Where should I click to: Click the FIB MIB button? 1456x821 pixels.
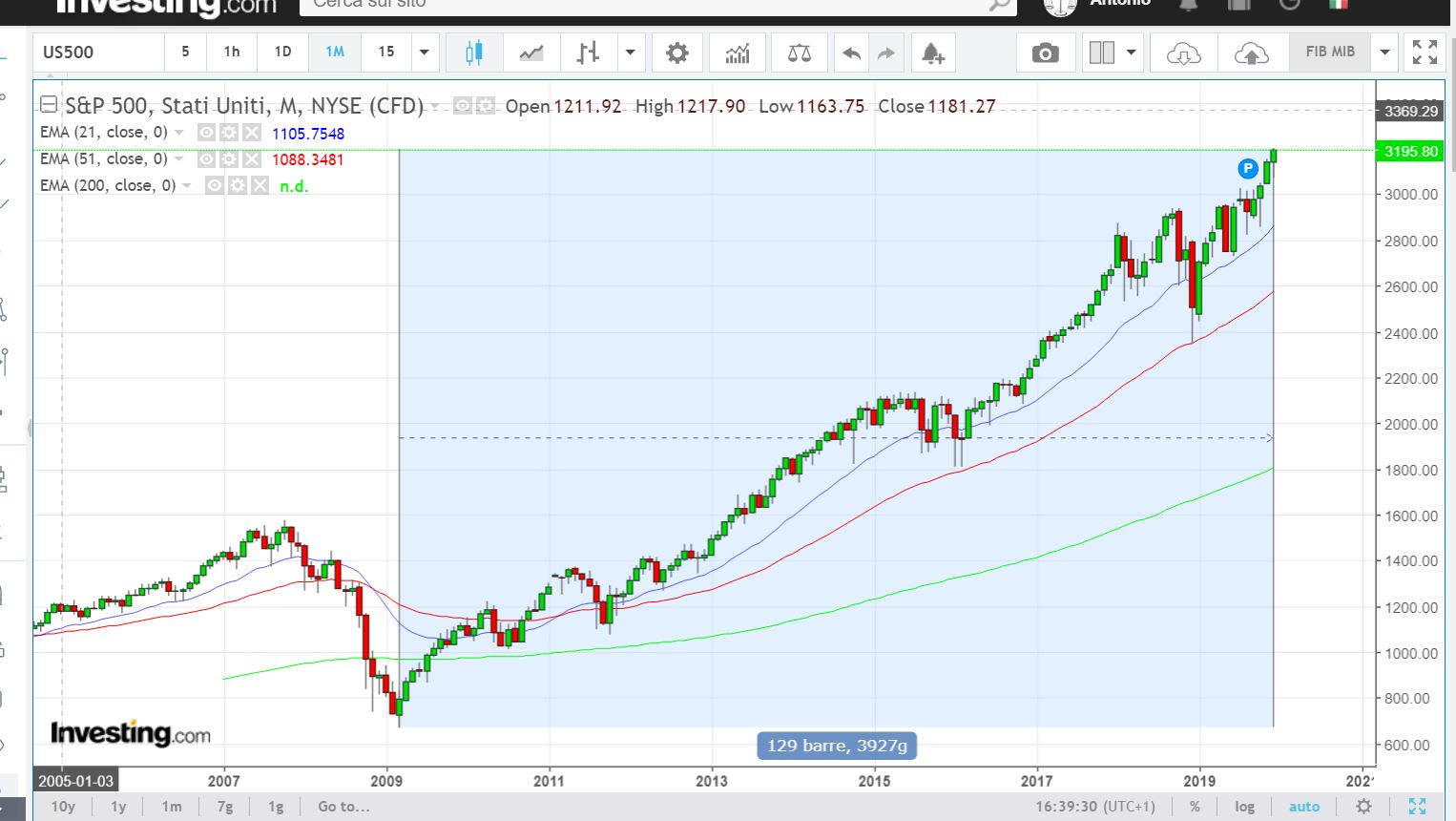[x=1330, y=53]
